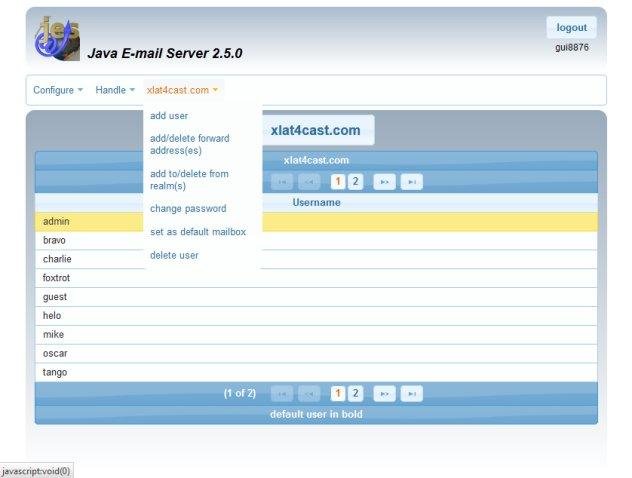Choose 'add user' from the menu
This screenshot has height=478, width=632.
click(169, 116)
